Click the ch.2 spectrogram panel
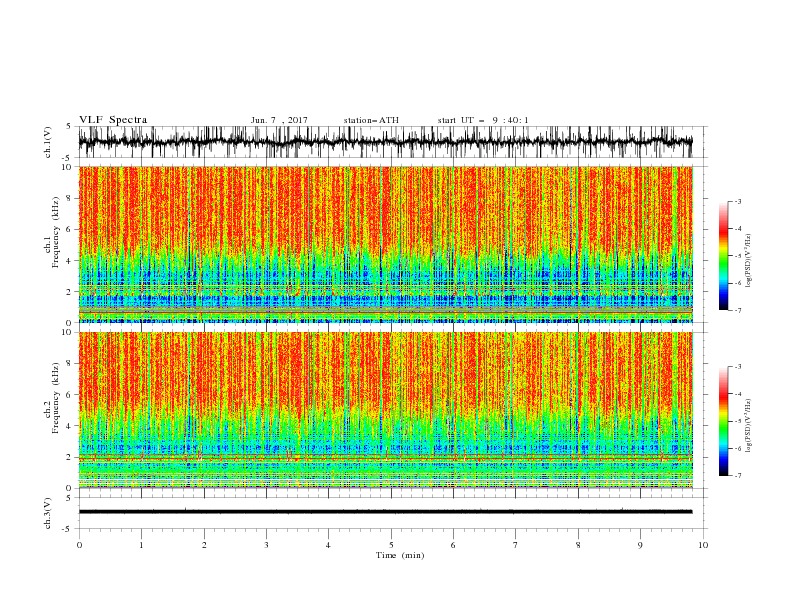Viewport: 792px width, 612px height. point(385,410)
